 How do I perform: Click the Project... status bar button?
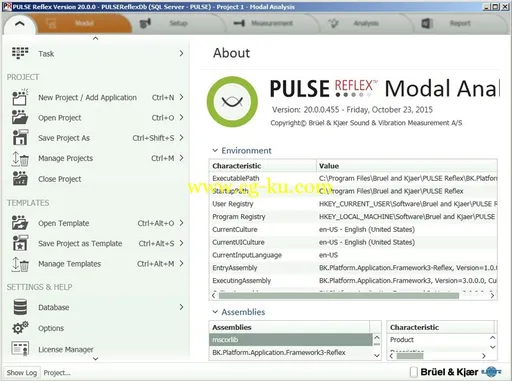point(57,373)
